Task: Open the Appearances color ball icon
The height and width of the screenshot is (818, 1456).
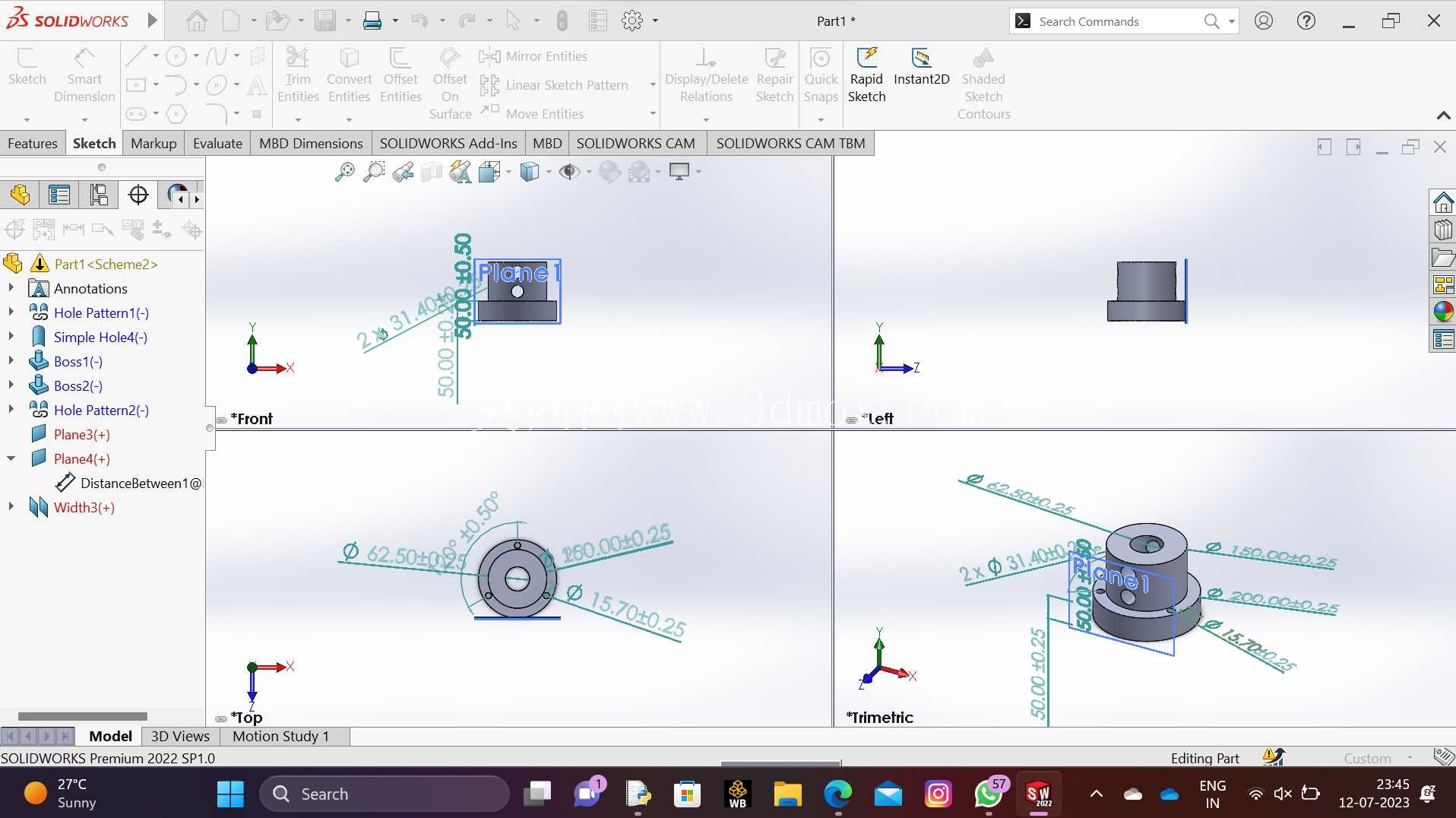Action: click(x=1443, y=312)
